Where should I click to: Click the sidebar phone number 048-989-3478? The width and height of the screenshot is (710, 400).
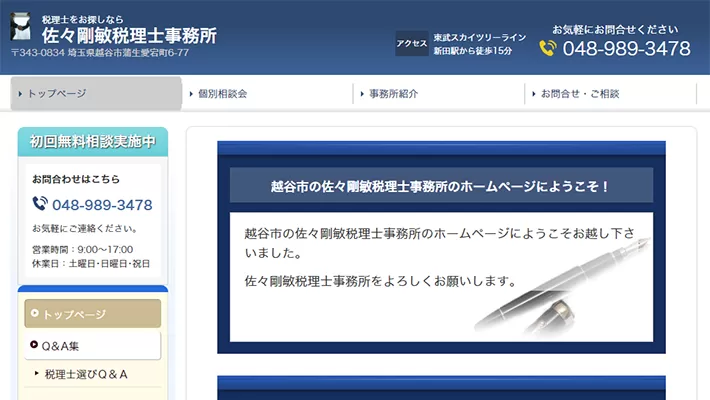pos(102,205)
